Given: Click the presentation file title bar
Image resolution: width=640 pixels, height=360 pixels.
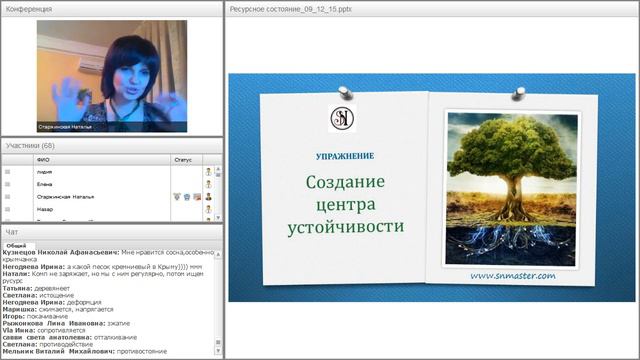Looking at the screenshot, I should [432, 9].
